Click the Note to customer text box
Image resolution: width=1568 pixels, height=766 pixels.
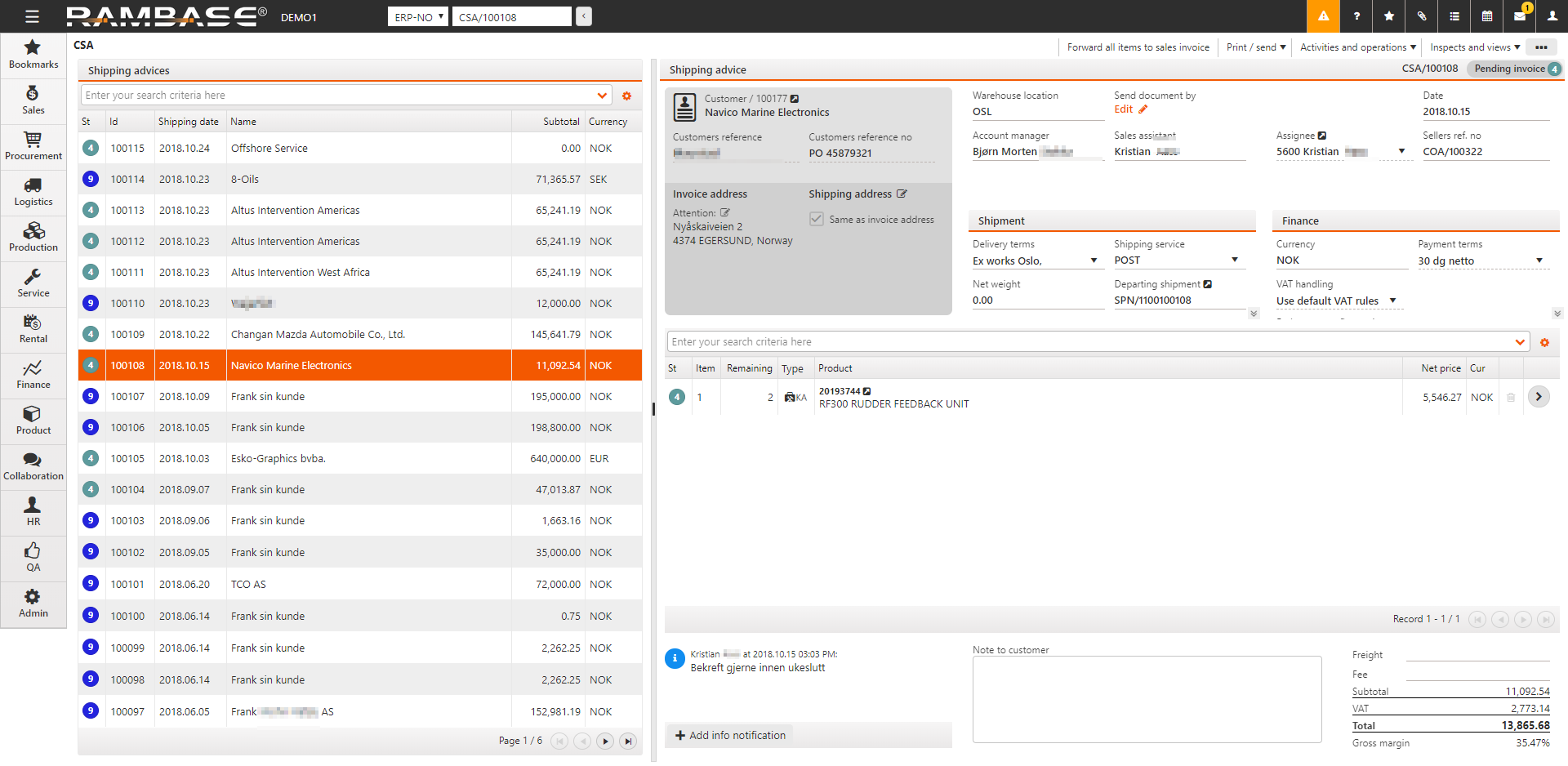(1147, 699)
